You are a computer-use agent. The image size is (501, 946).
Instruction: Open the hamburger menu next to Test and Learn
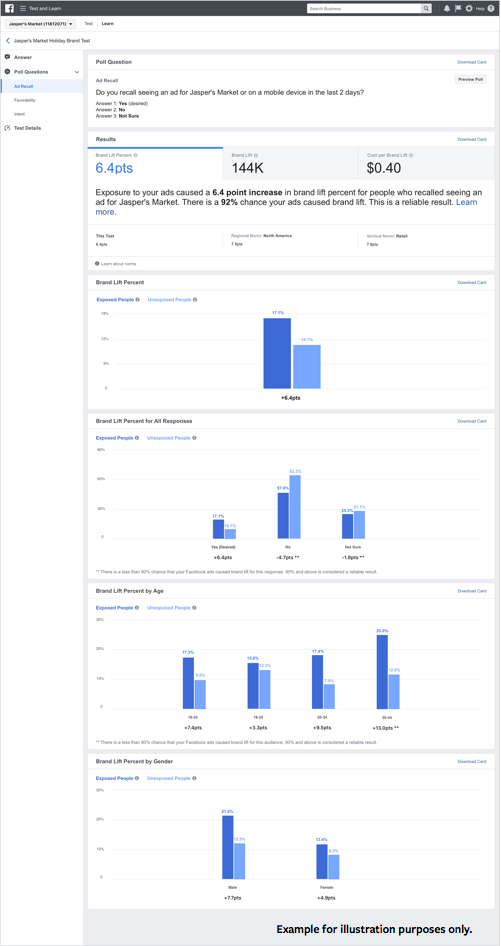23,8
